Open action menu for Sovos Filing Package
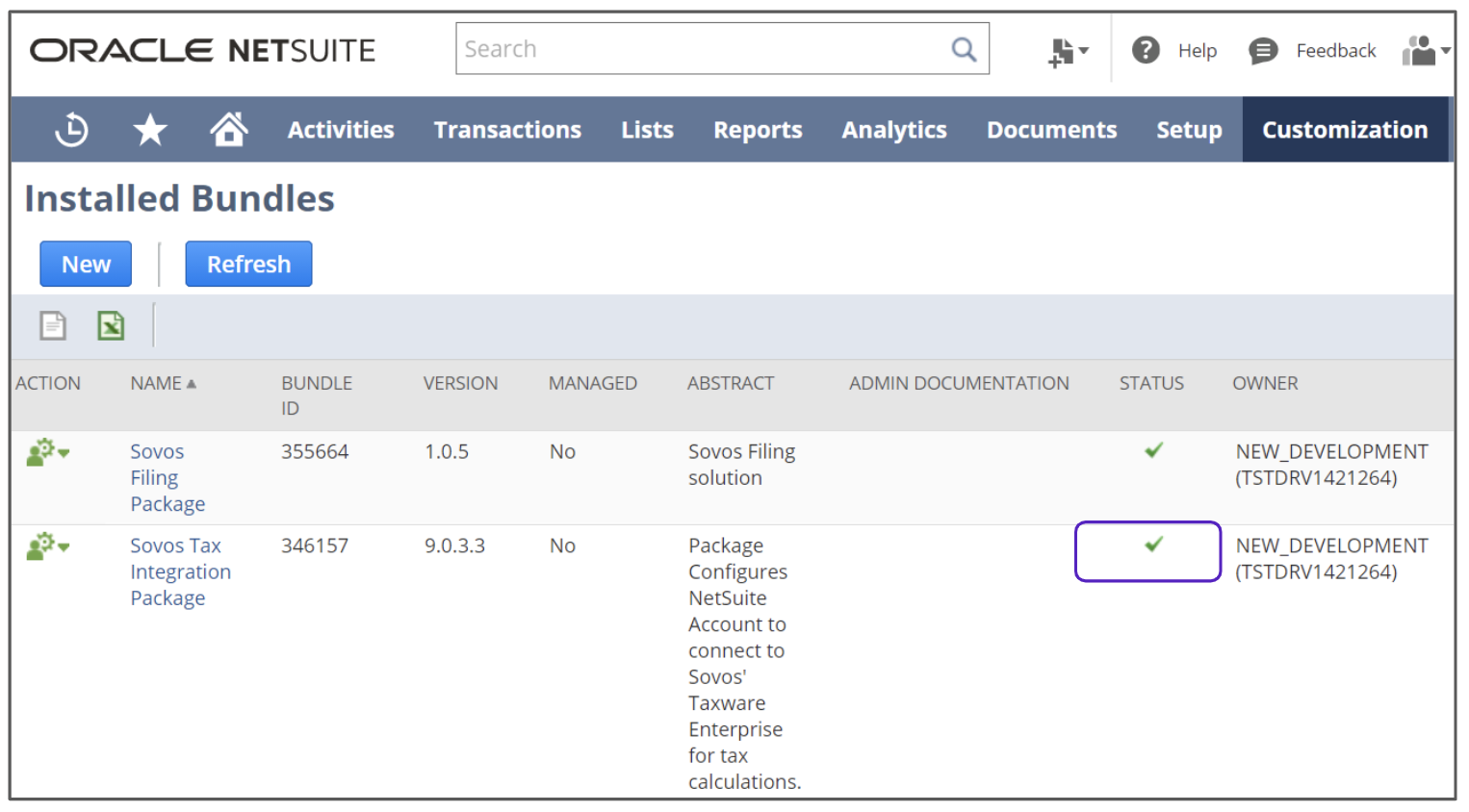The height and width of the screenshot is (812, 1469). pos(48,452)
